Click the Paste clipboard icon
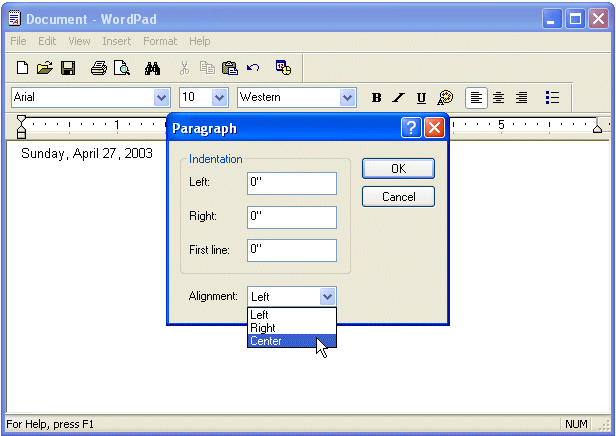This screenshot has width=616, height=436. point(230,68)
